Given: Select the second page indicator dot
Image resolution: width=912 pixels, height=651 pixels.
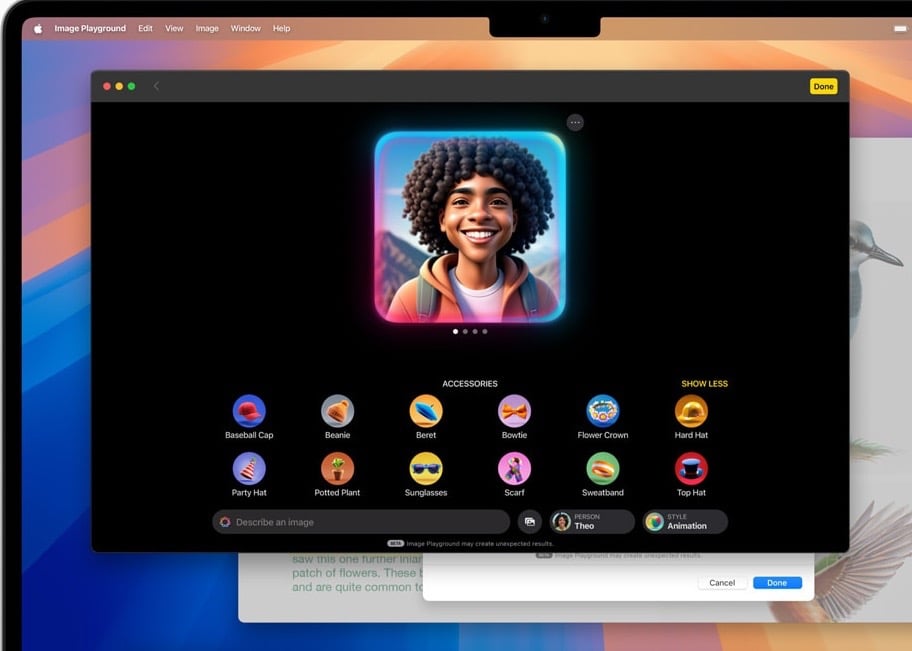Looking at the screenshot, I should (465, 332).
